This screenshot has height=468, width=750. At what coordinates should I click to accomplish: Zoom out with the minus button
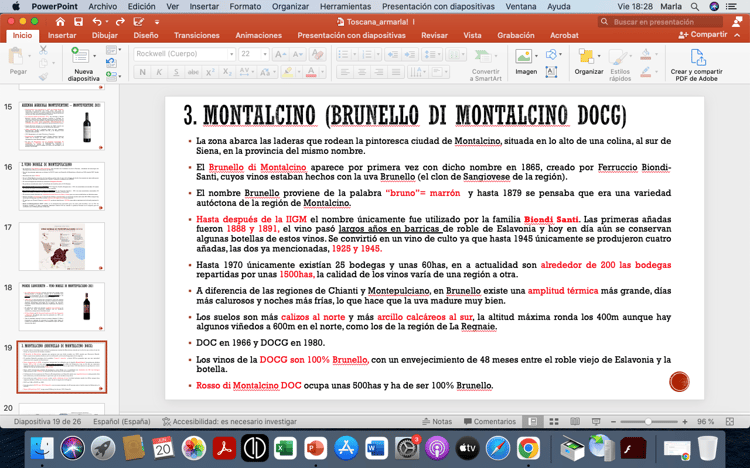click(613, 422)
